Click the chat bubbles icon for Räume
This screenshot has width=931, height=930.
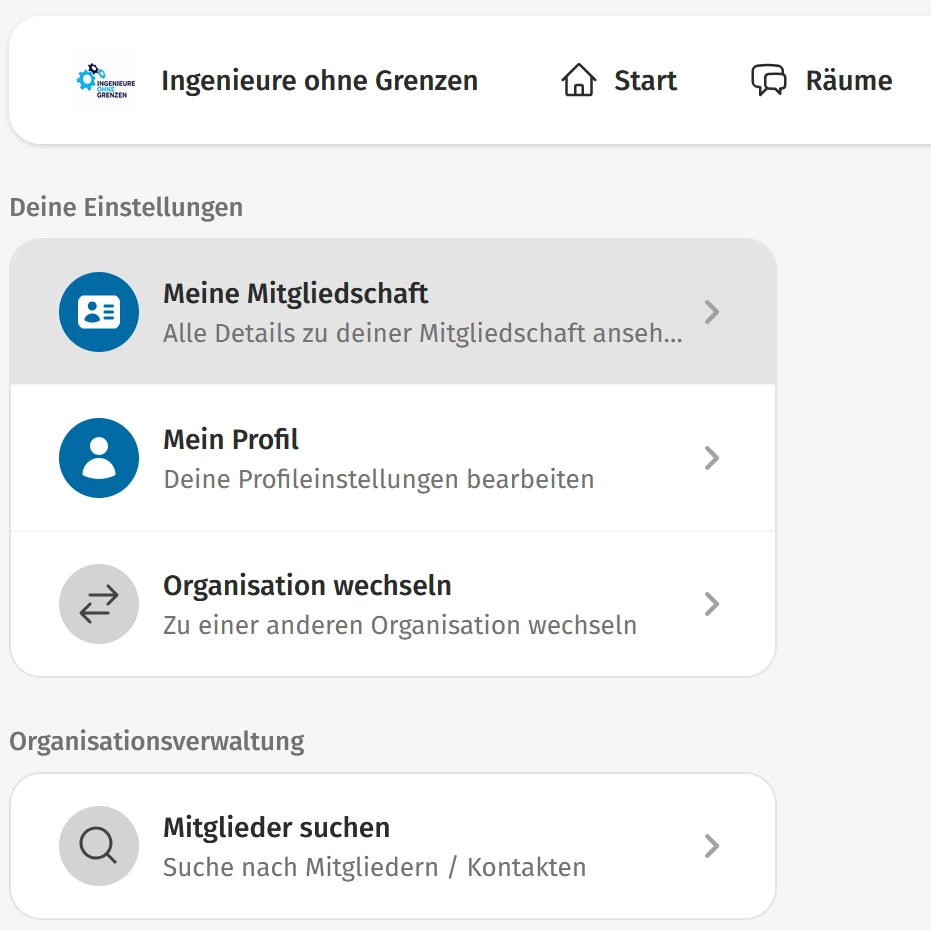click(x=769, y=80)
